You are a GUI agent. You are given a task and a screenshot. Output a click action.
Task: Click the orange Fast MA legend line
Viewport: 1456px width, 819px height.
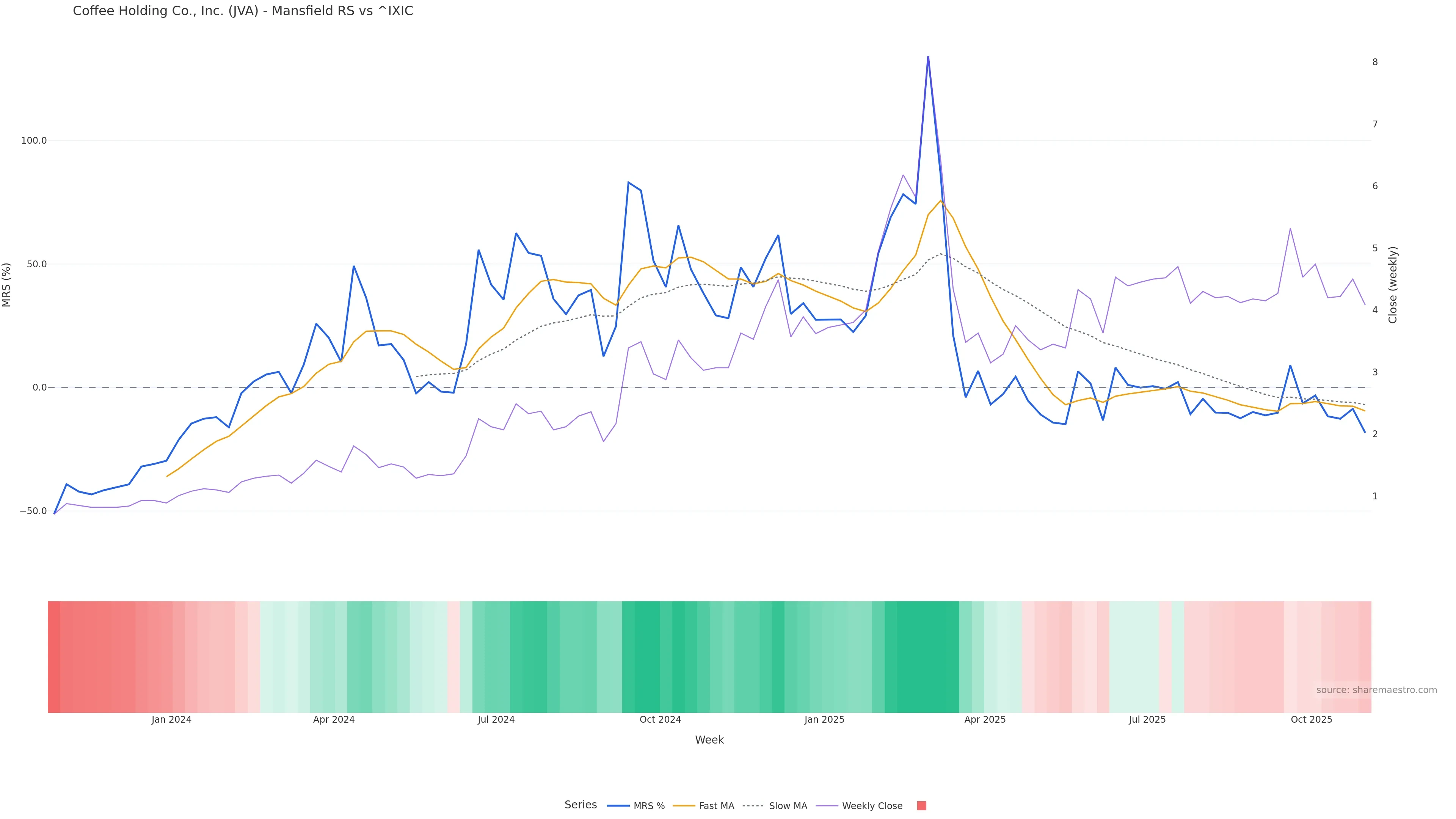point(684,806)
